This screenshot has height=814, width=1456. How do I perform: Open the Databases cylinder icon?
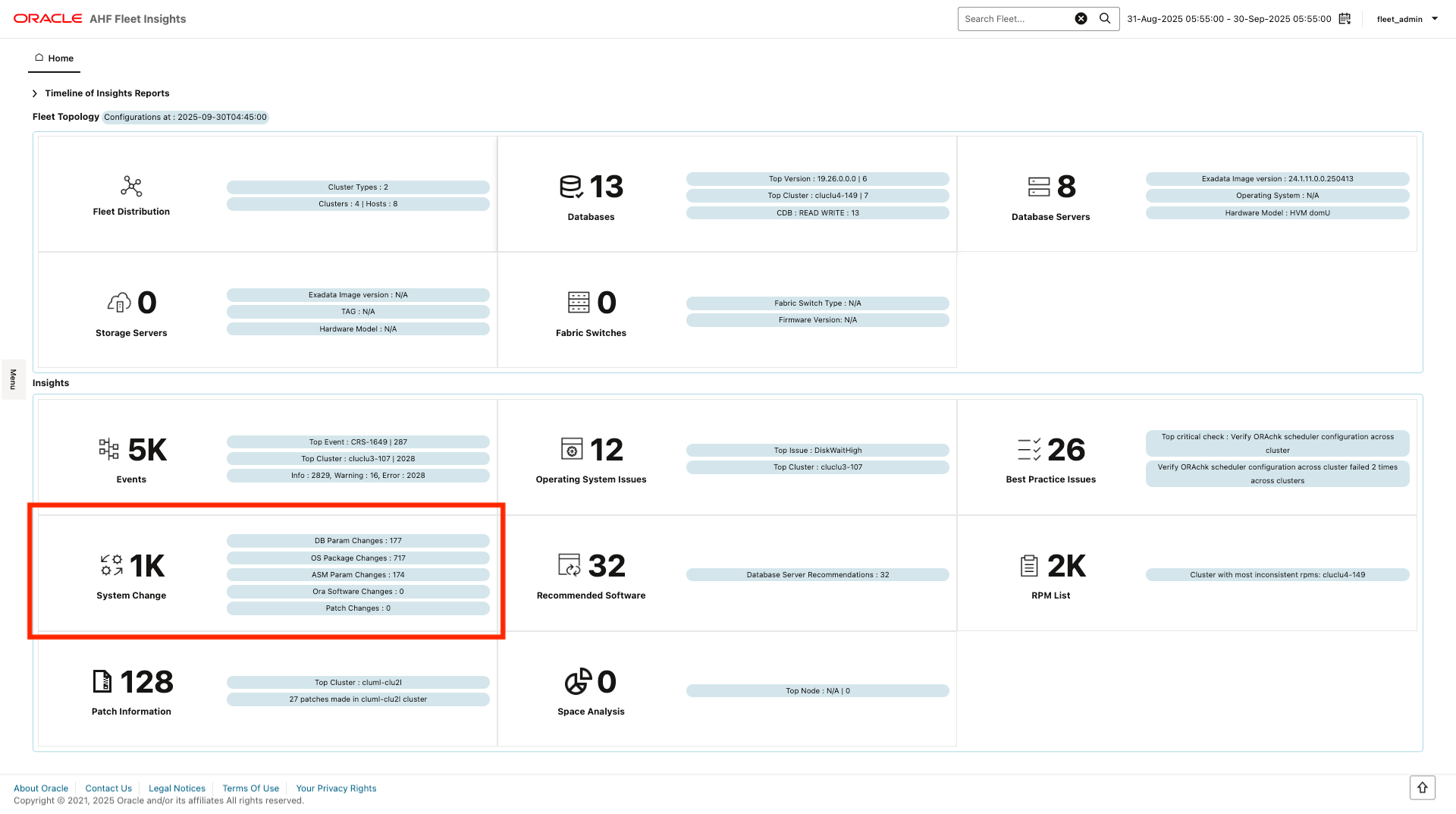point(571,187)
